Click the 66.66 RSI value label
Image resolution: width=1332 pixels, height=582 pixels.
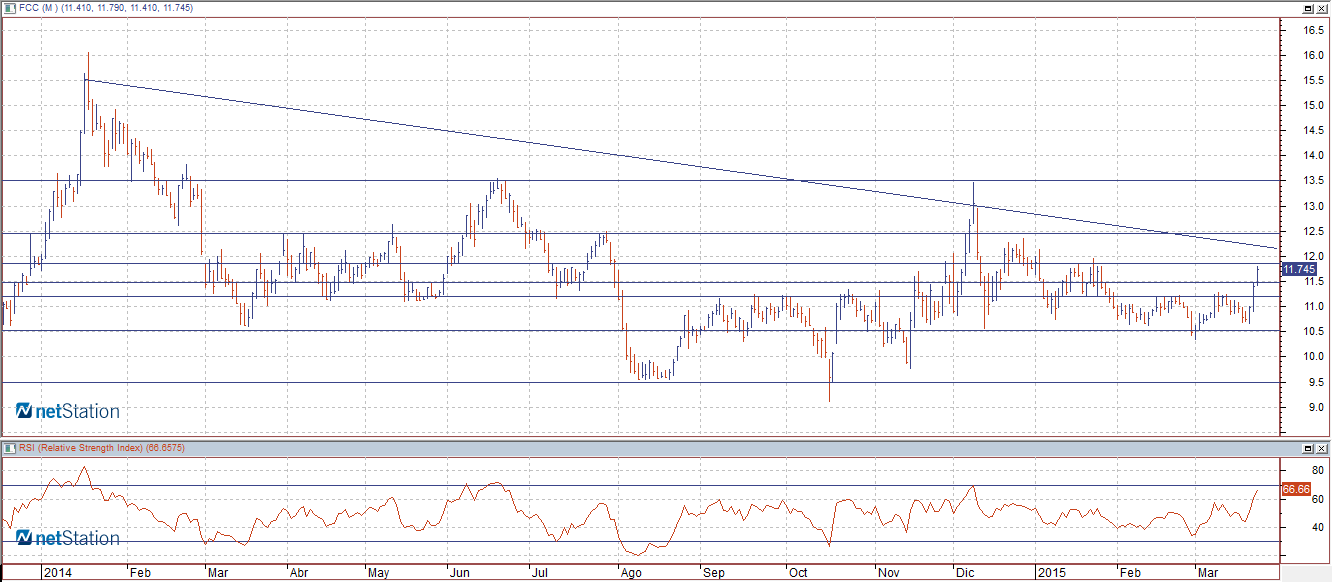(x=1296, y=489)
